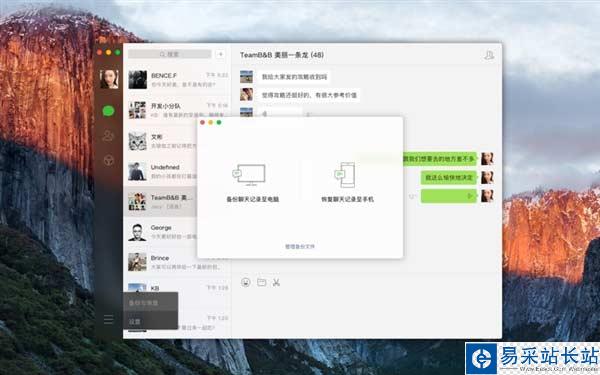Open the Chats tab green bubble icon
Viewport: 600px width, 375px height.
click(x=109, y=111)
